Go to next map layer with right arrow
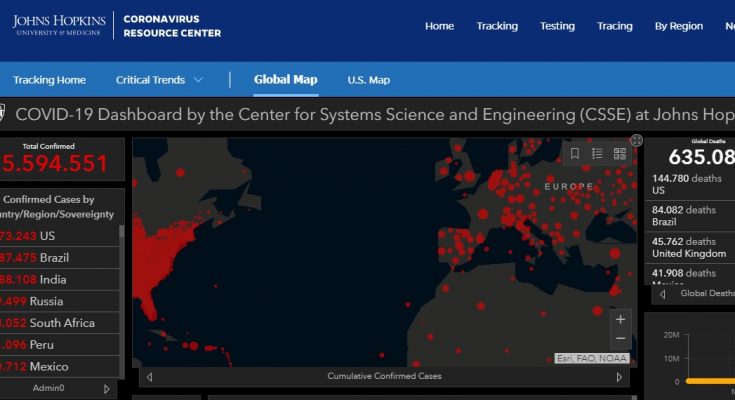 [x=619, y=377]
